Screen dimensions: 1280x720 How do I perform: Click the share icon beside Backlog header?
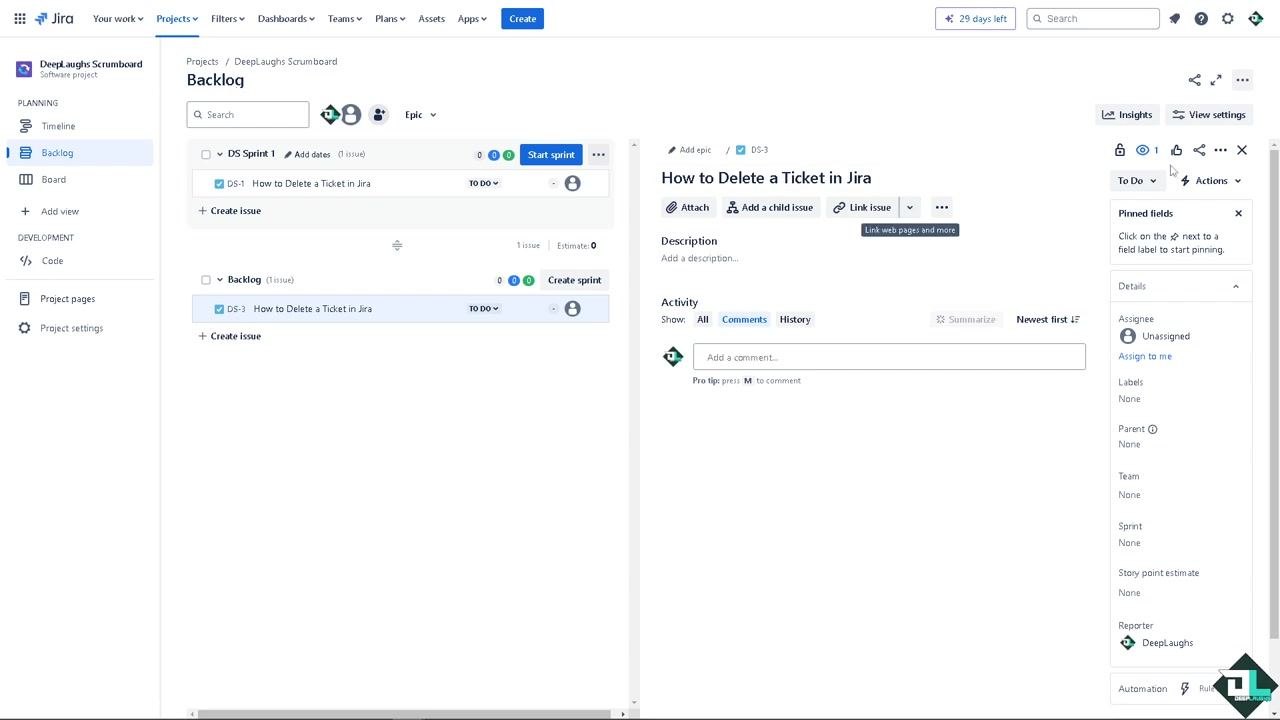[1194, 80]
